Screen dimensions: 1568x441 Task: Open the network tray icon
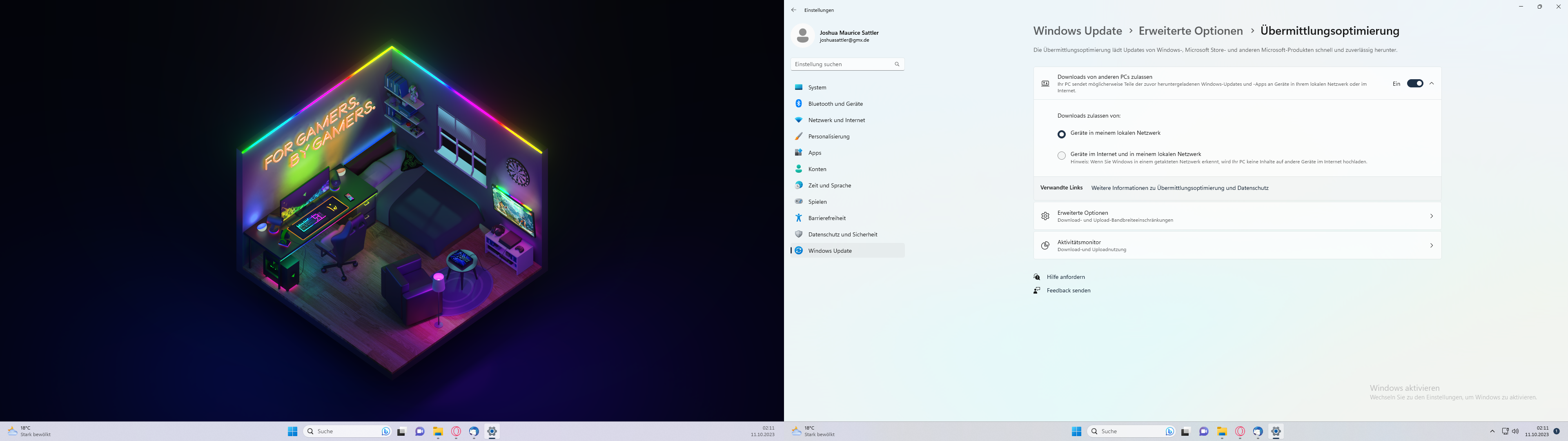(x=1505, y=431)
